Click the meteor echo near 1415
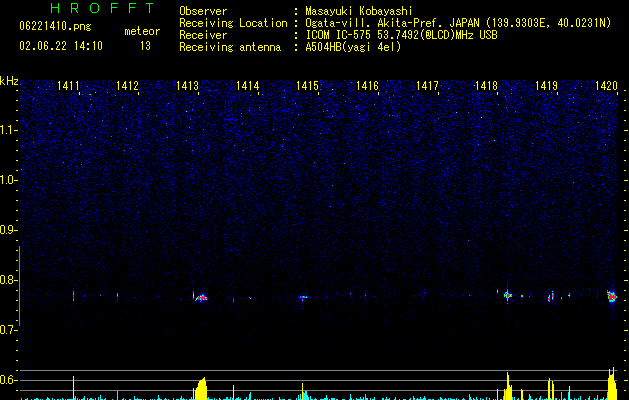Viewport: 629px width, 400px height. pyautogui.click(x=303, y=297)
